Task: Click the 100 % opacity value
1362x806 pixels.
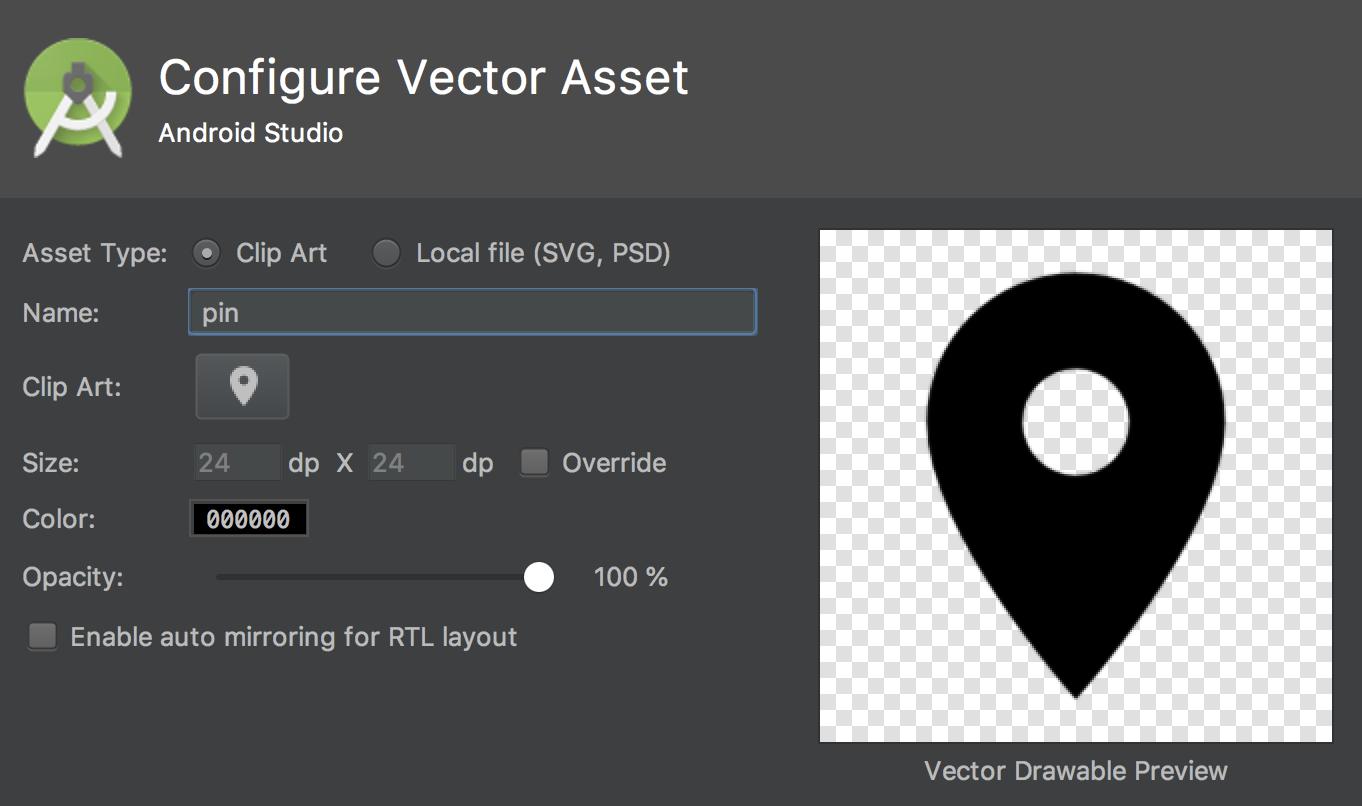Action: point(630,577)
